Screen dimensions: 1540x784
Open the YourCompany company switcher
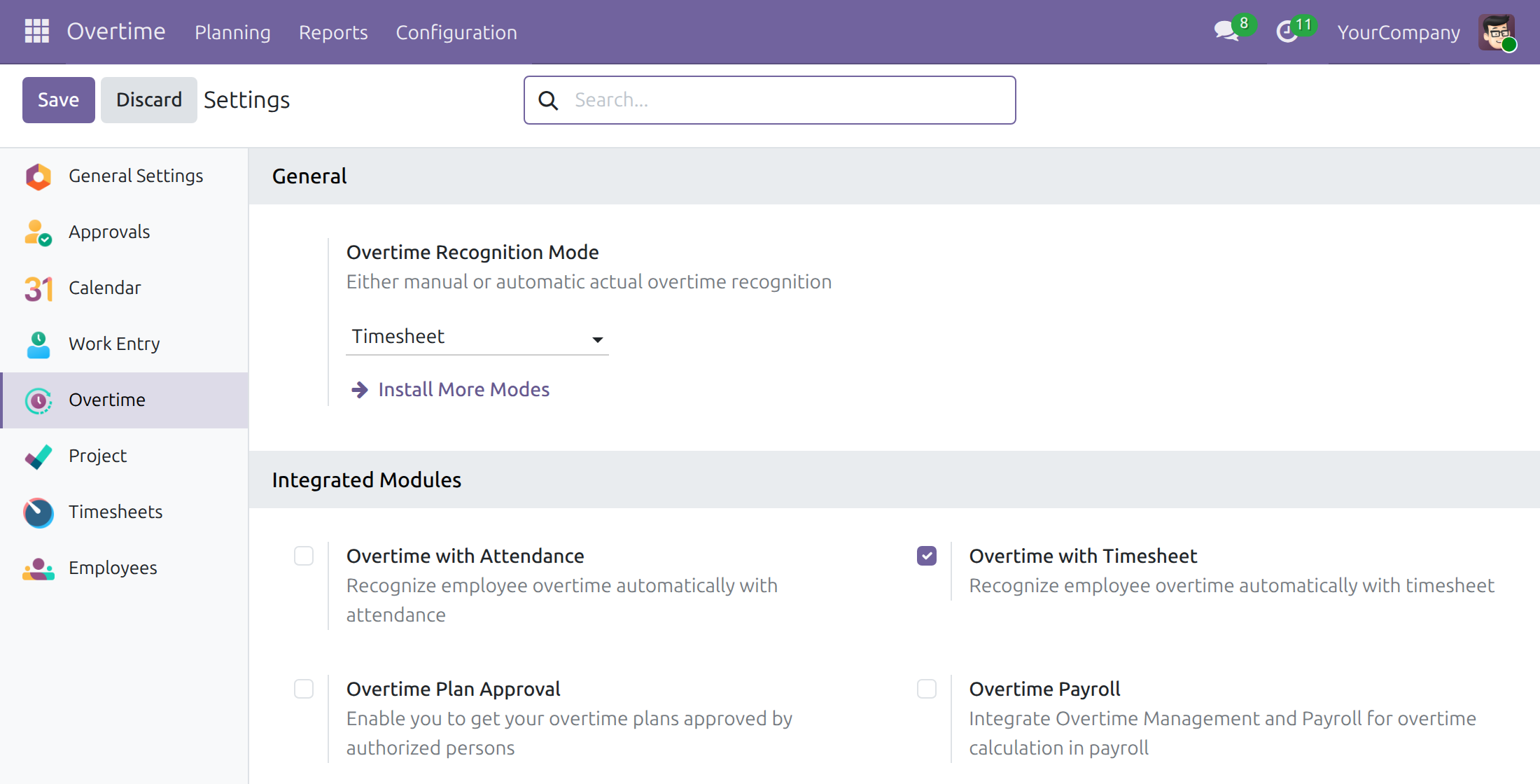1399,32
